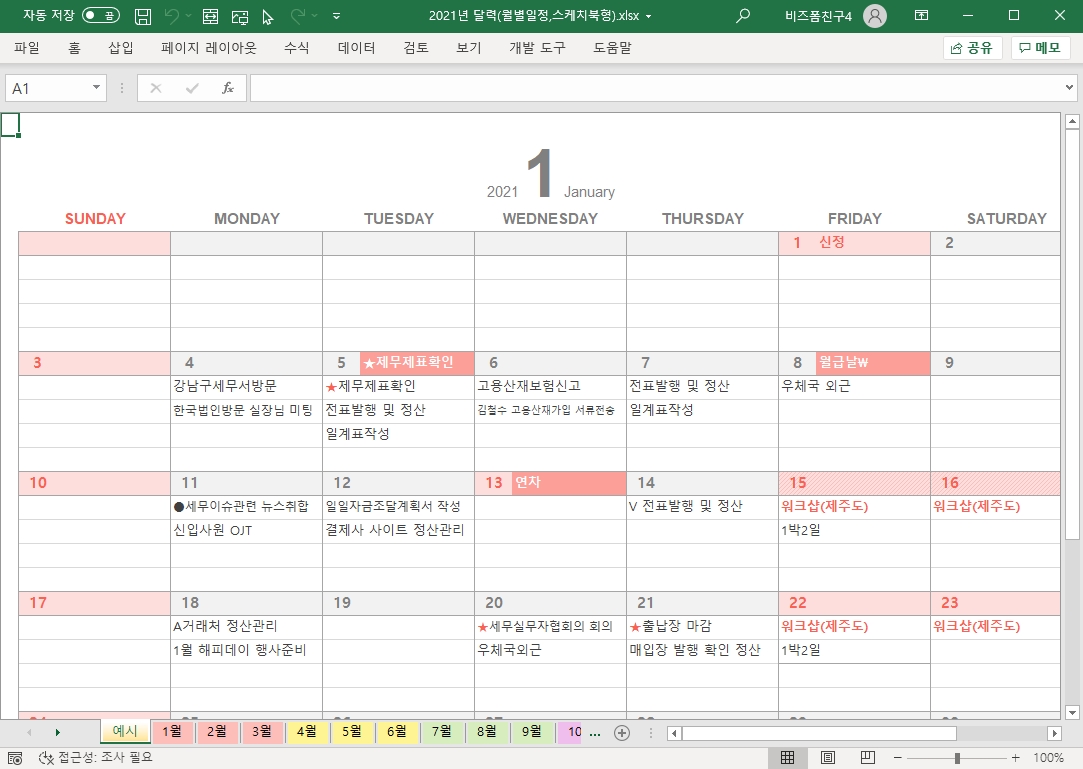Click the more sheets ellipsis button

[595, 732]
